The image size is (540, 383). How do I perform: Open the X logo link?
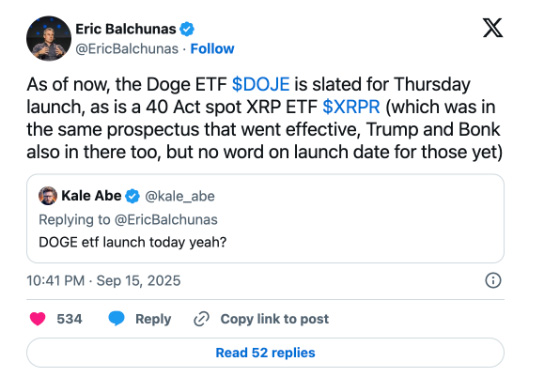(x=492, y=28)
